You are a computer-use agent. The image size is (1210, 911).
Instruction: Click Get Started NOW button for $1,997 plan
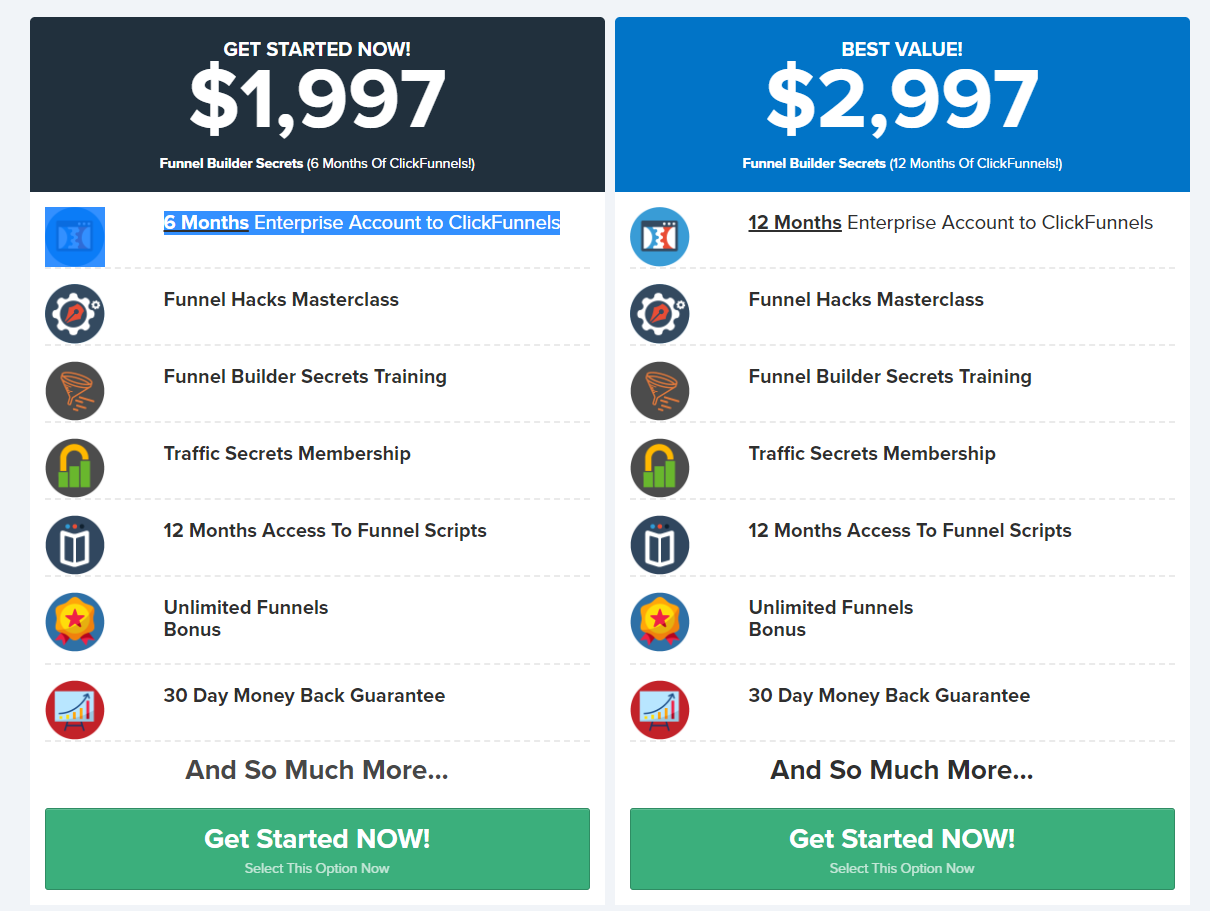(x=317, y=849)
